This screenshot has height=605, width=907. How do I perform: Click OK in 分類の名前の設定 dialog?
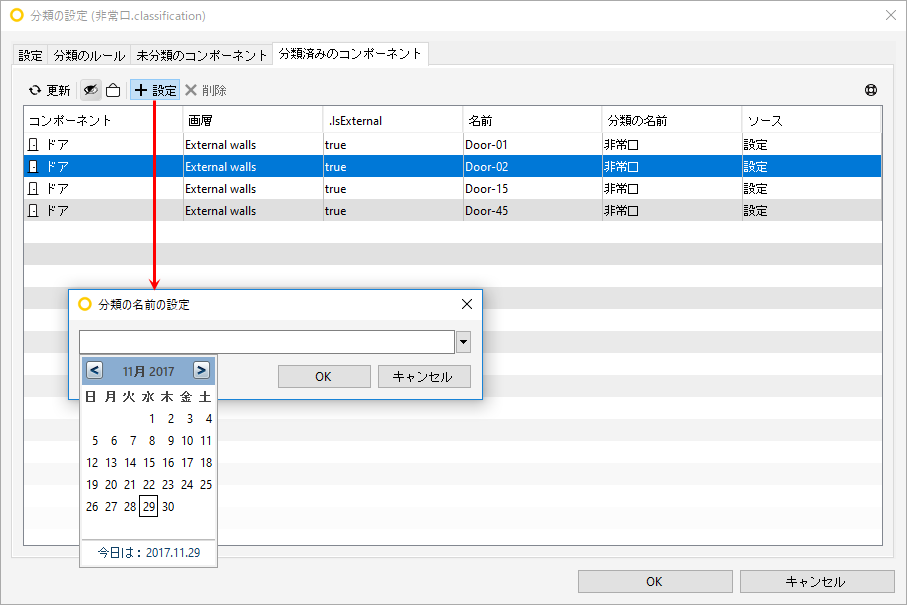[x=324, y=377]
